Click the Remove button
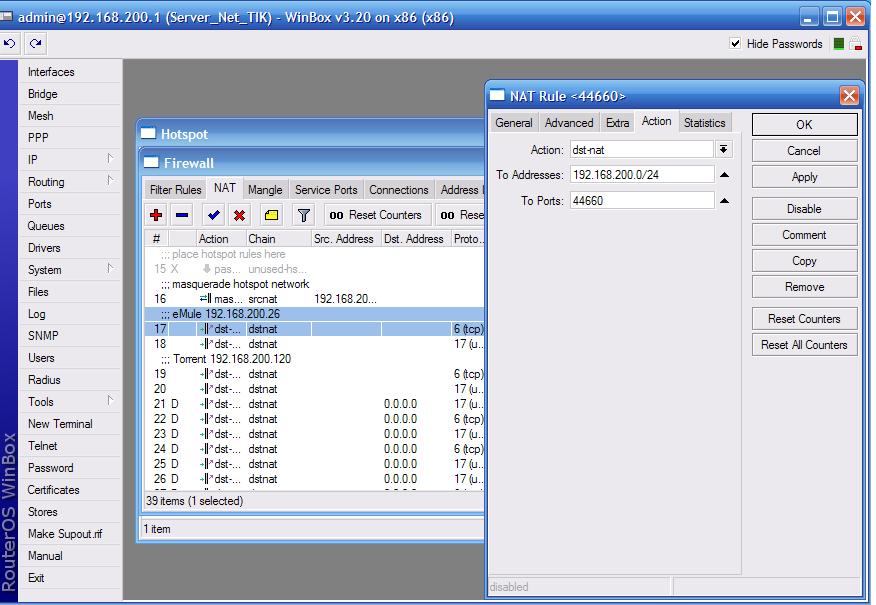The image size is (876, 605). coord(804,287)
